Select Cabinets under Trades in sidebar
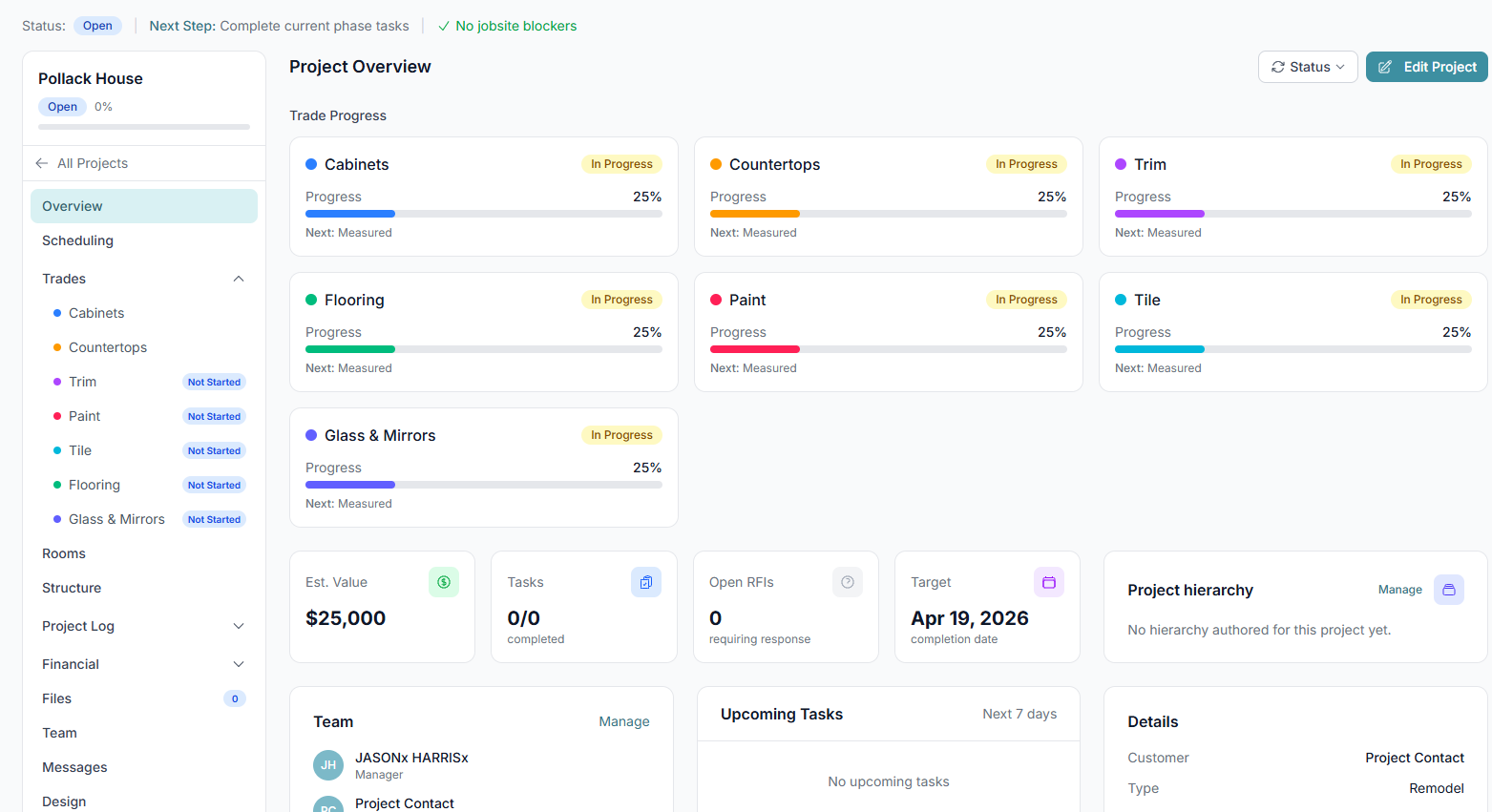Screen dimensions: 1492x812 pos(151,313)
